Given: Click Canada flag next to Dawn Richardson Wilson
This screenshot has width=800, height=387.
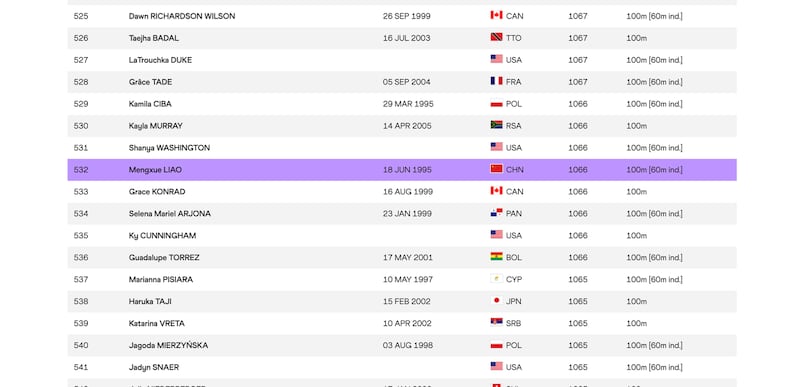Looking at the screenshot, I should pyautogui.click(x=496, y=15).
